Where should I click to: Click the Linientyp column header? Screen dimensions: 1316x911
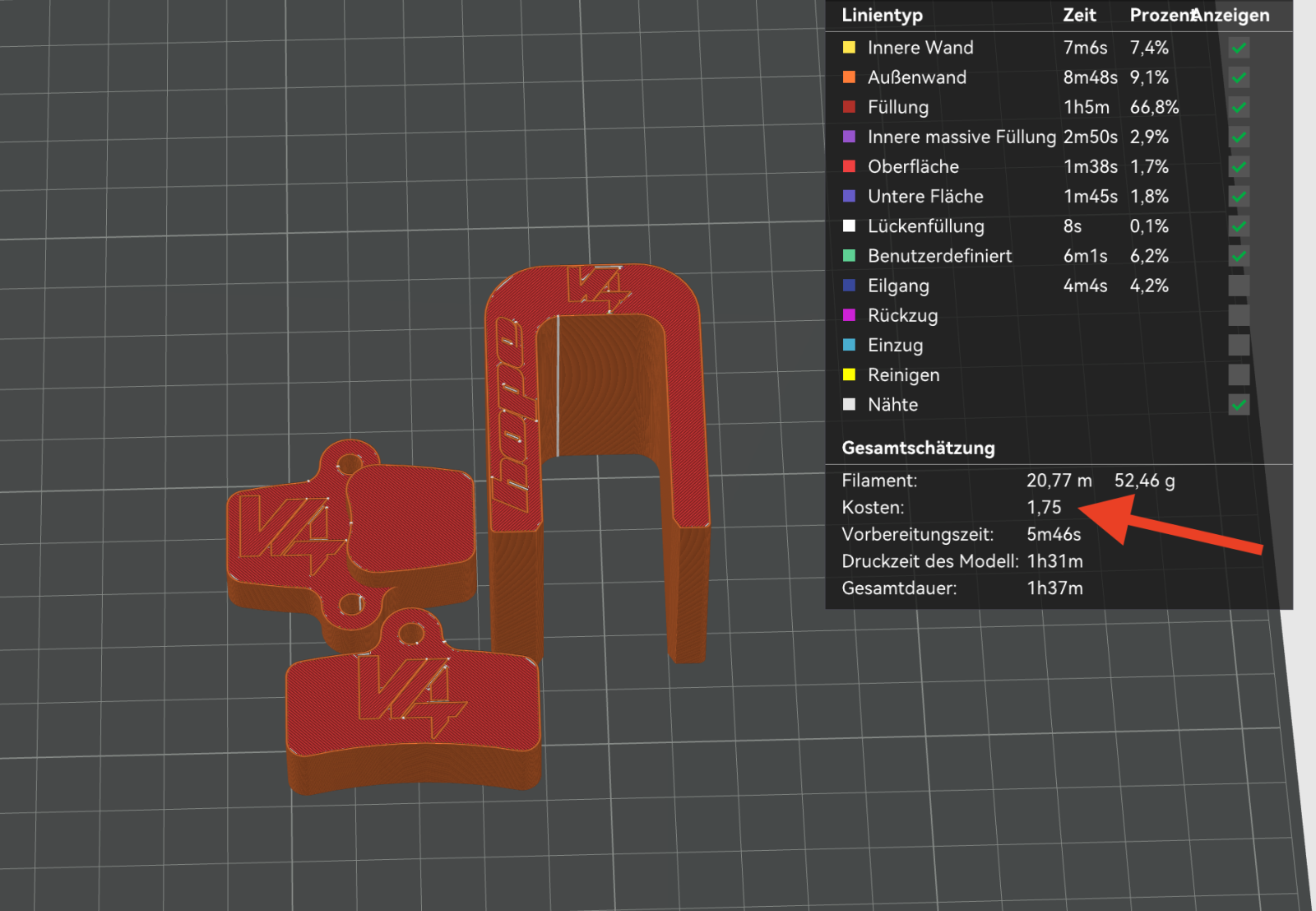[x=882, y=16]
